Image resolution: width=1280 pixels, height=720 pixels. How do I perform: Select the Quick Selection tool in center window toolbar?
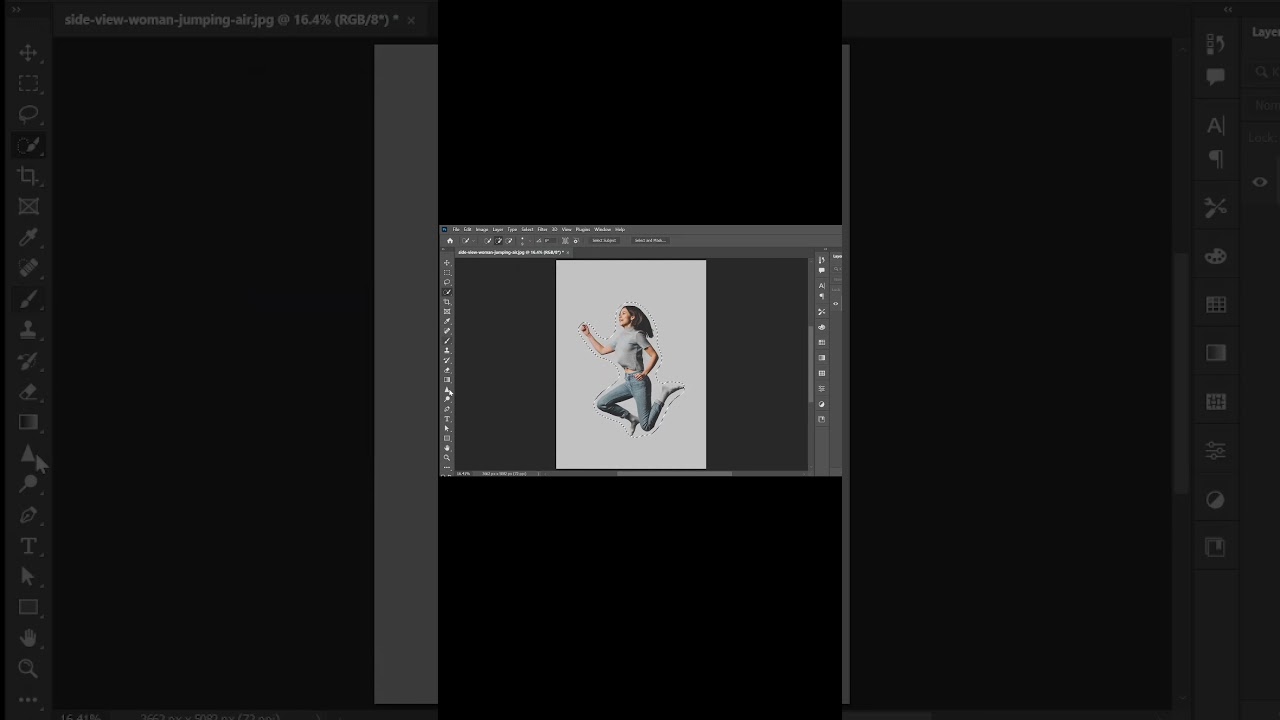(447, 292)
